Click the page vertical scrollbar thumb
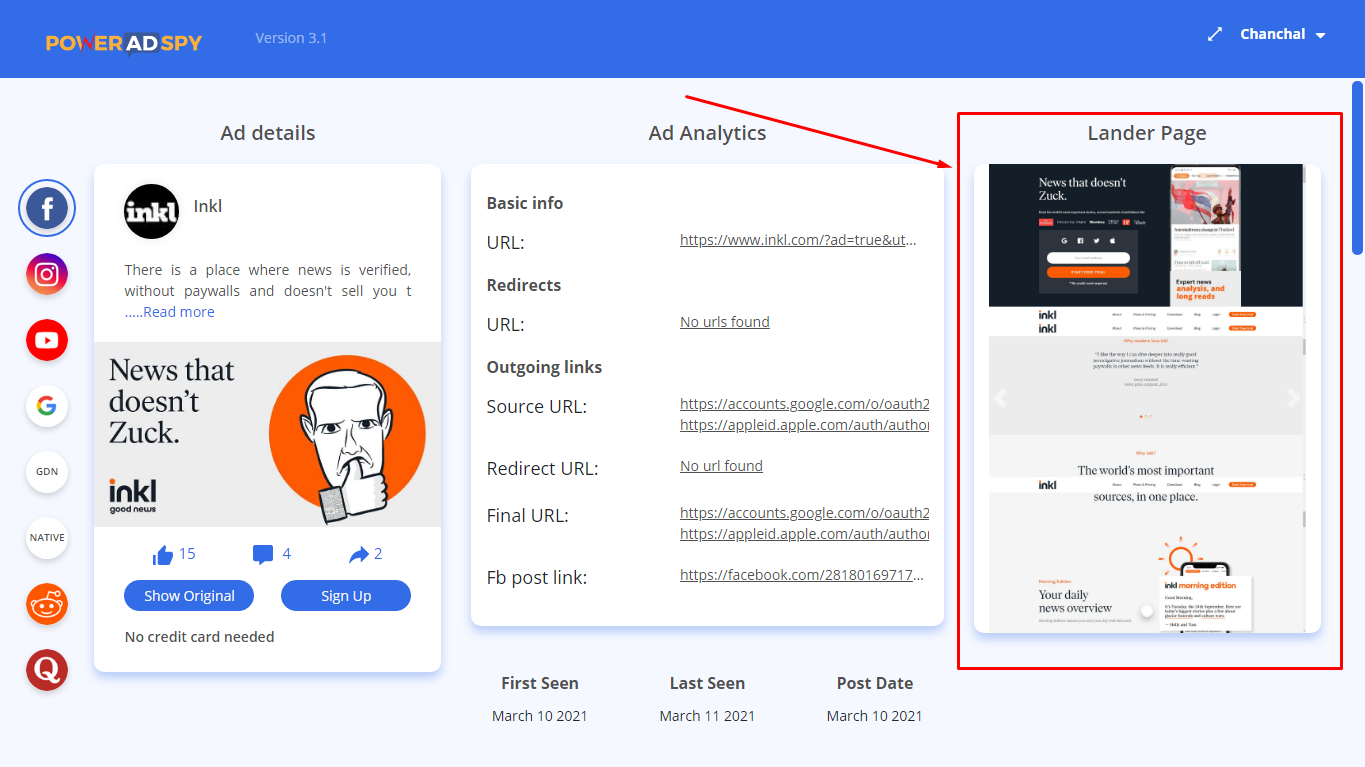The width and height of the screenshot is (1365, 767). [x=1357, y=168]
